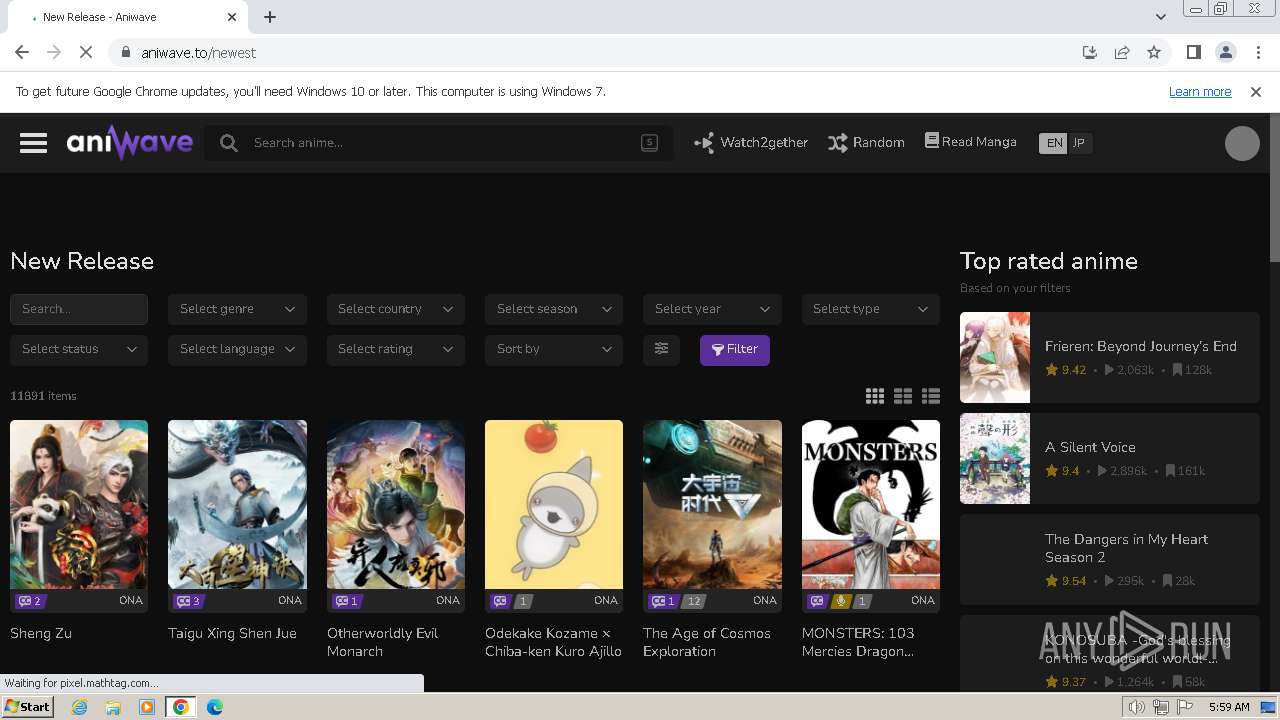Open advanced filter sliders icon
Viewport: 1280px width, 720px height.
coord(661,349)
